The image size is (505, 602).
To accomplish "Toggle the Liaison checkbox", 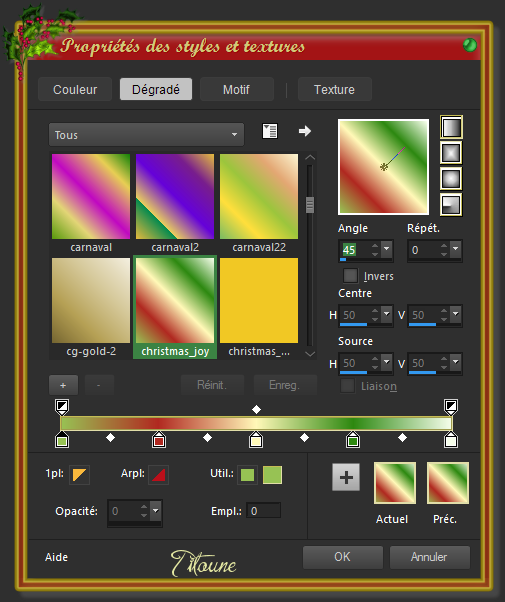I will [x=348, y=386].
